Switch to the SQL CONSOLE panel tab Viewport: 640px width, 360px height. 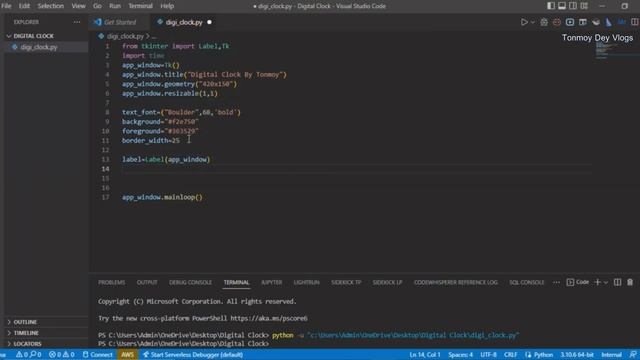pyautogui.click(x=527, y=282)
